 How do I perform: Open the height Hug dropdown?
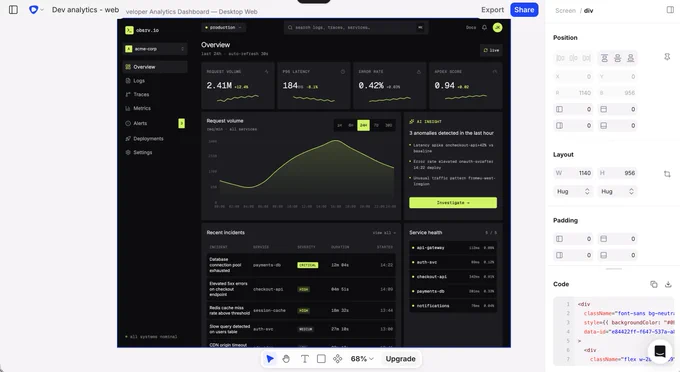618,191
